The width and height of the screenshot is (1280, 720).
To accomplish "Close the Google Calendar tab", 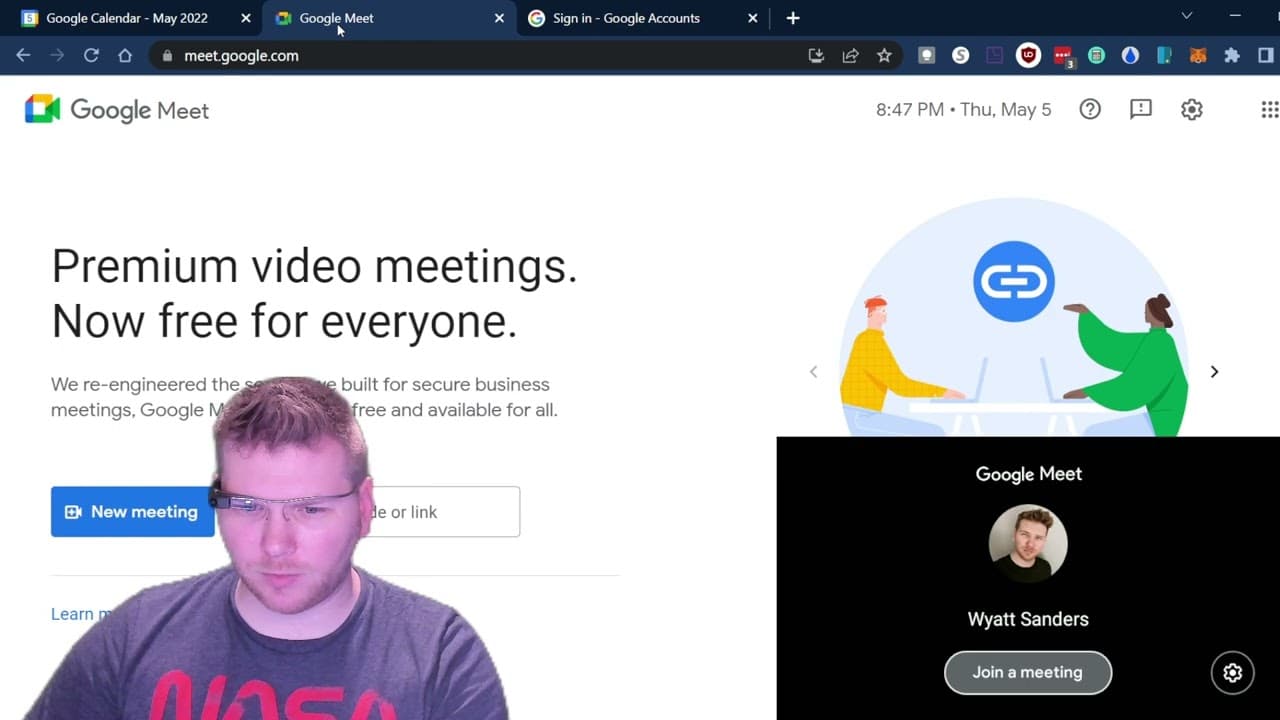I will click(x=246, y=18).
